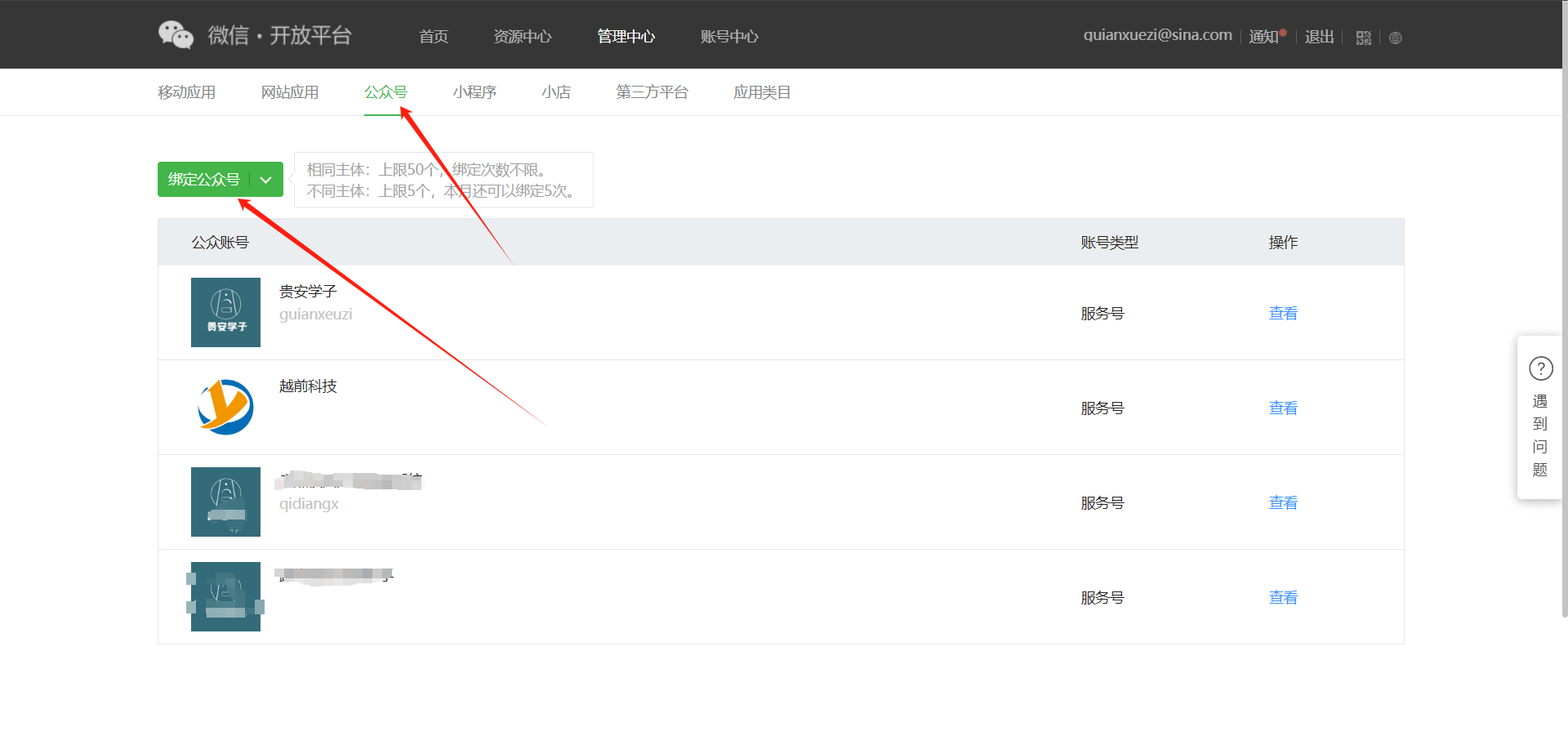The height and width of the screenshot is (745, 1568).
Task: Click the qidiangx account avatar
Action: 225,502
